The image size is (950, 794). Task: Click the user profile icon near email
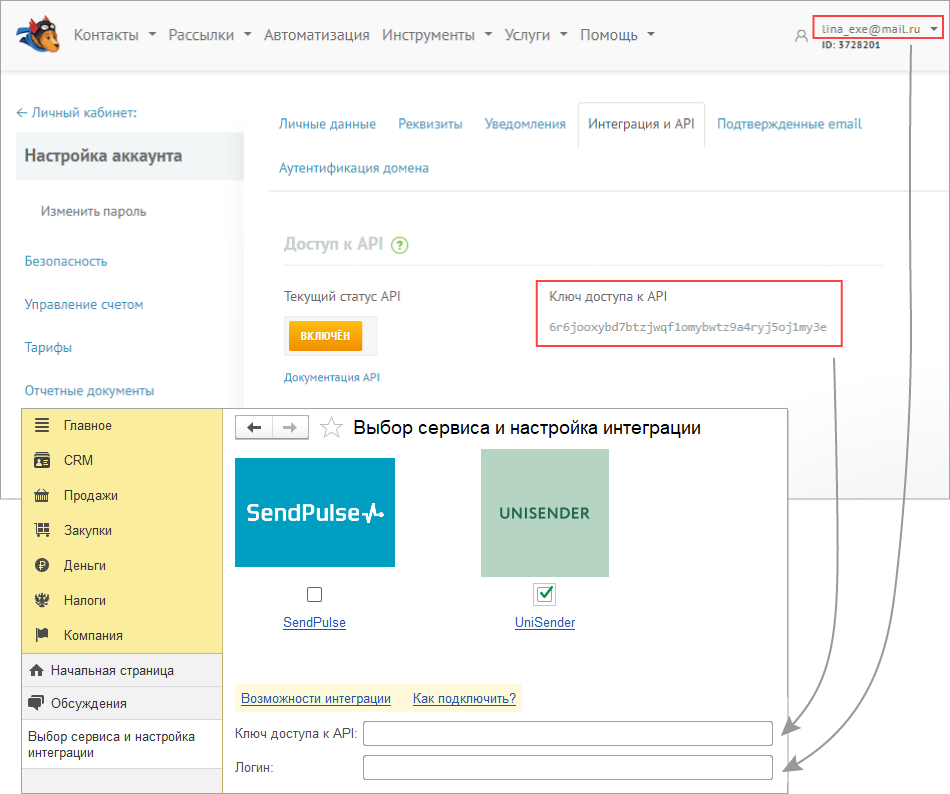click(x=801, y=36)
